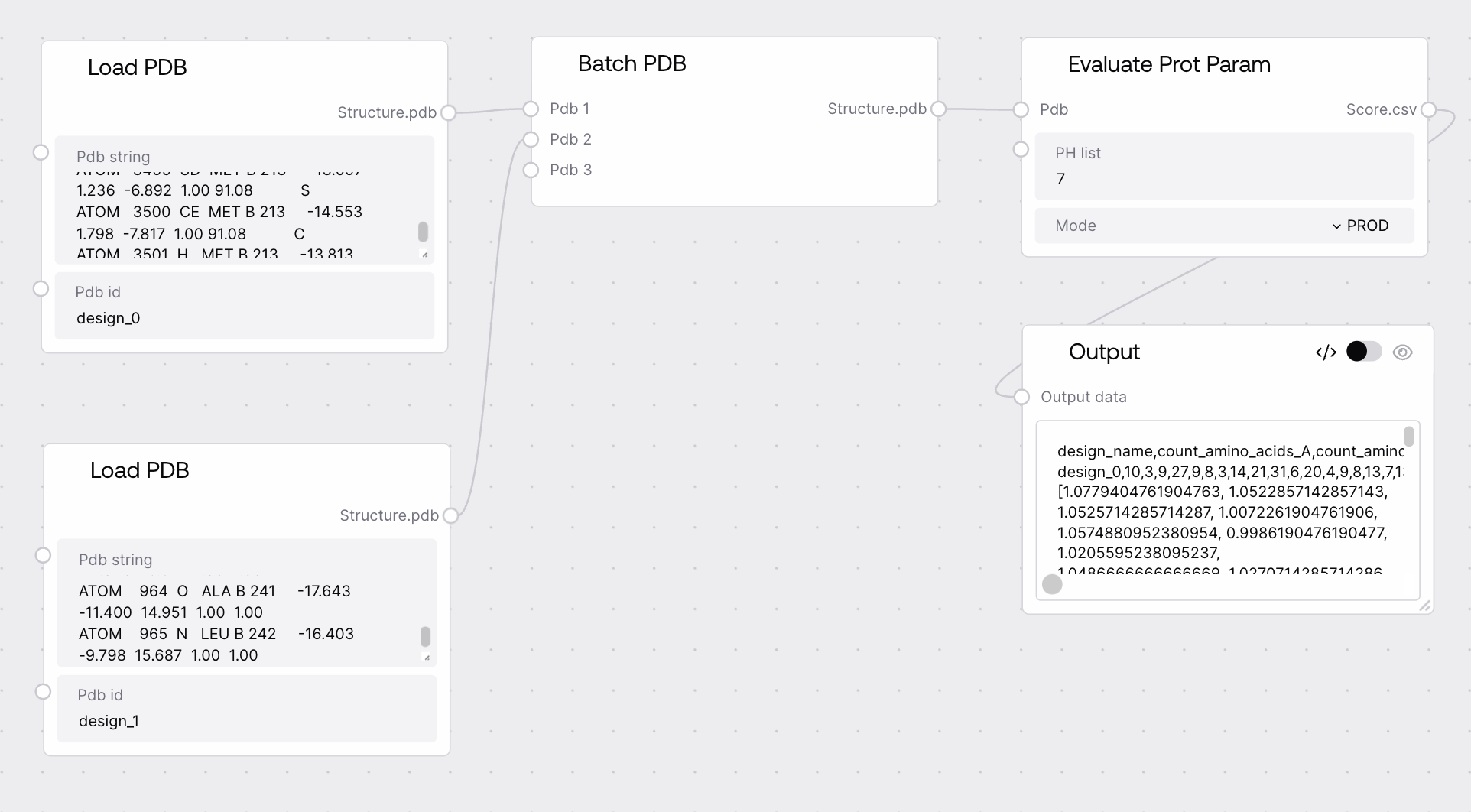Click the Pdb 1 input port on Batch PDB
This screenshot has height=812, width=1471.
click(531, 109)
